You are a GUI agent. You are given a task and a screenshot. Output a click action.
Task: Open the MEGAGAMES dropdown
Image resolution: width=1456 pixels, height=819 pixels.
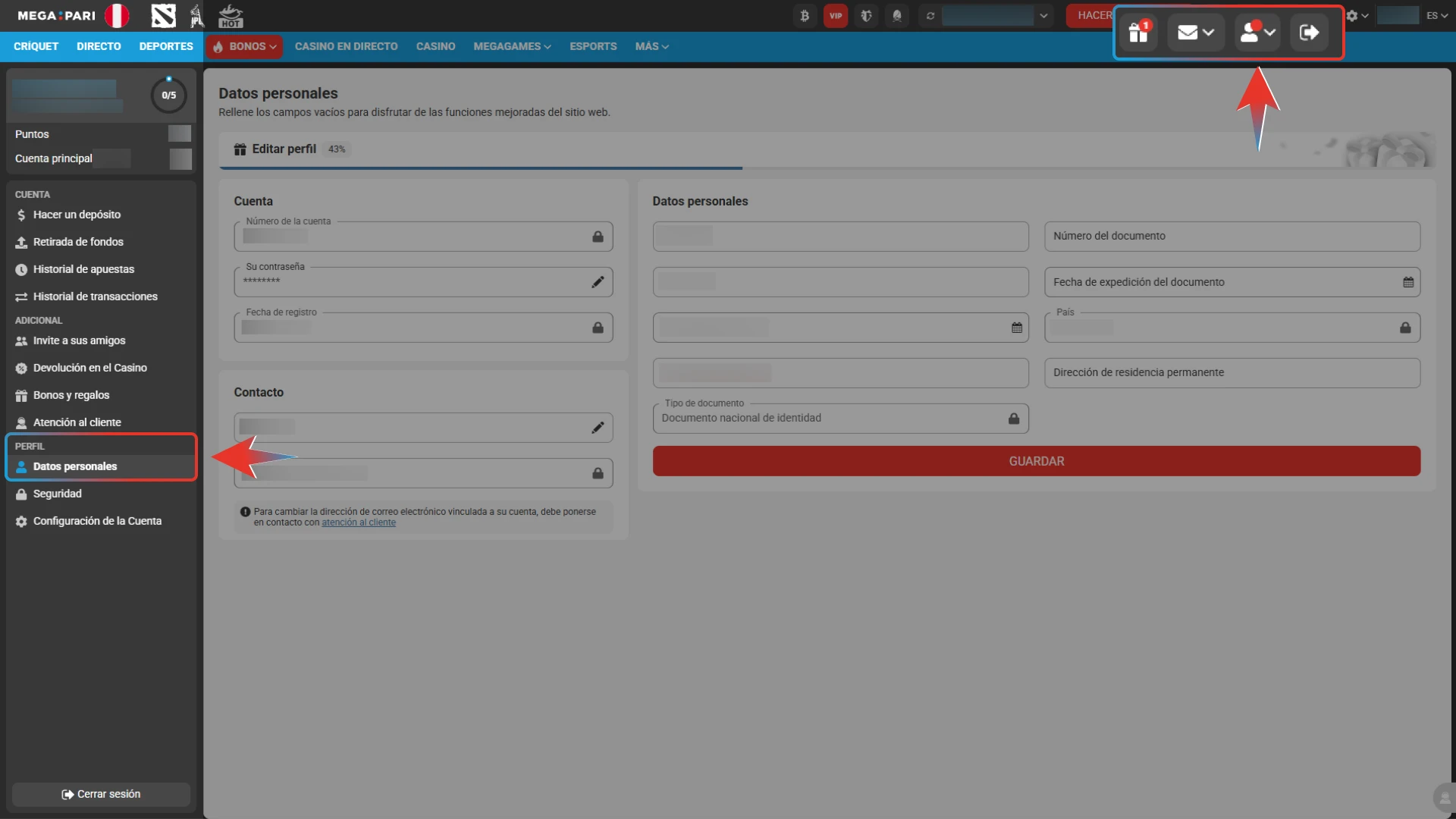511,46
